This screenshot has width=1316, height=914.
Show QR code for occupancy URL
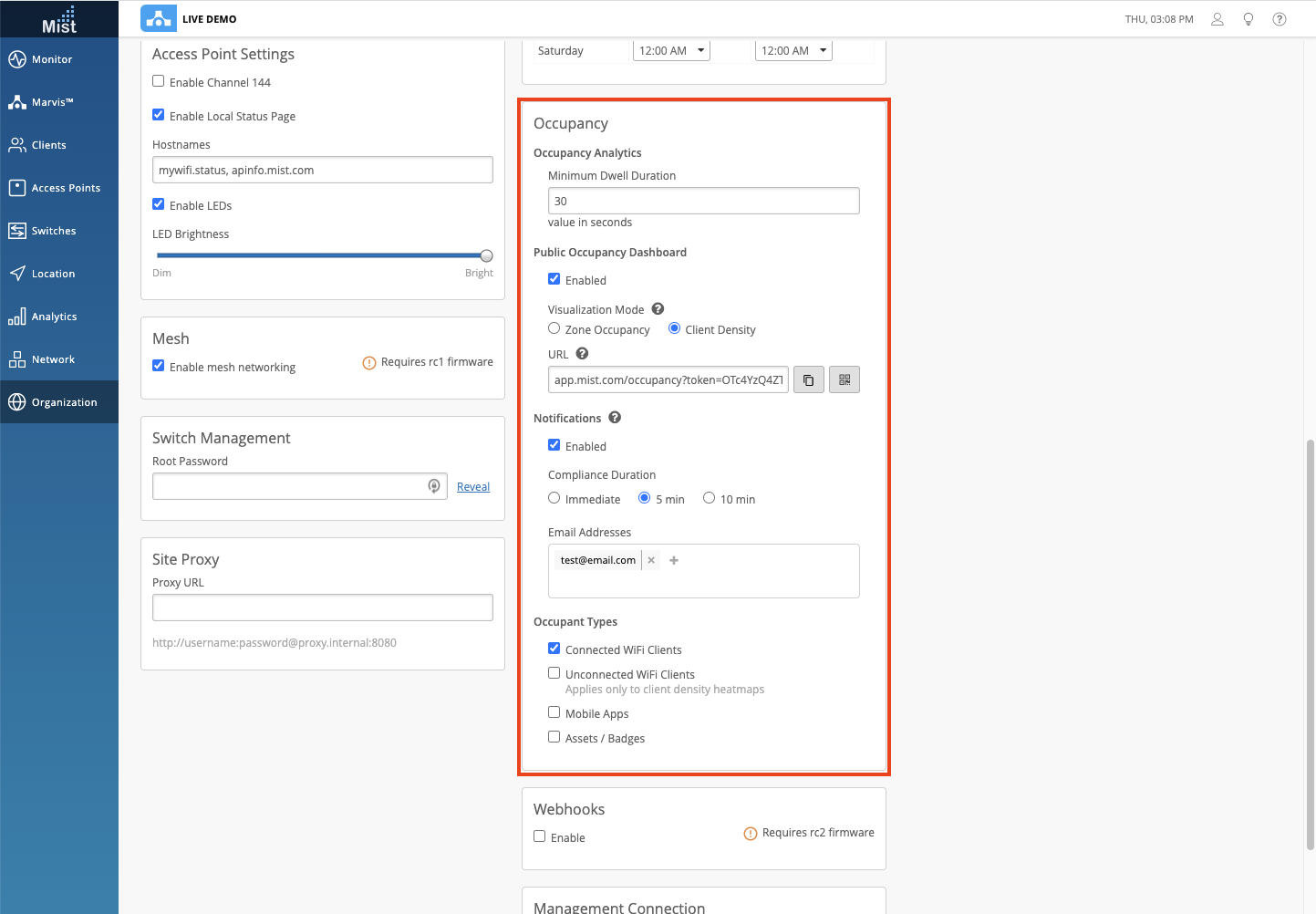[x=845, y=380]
